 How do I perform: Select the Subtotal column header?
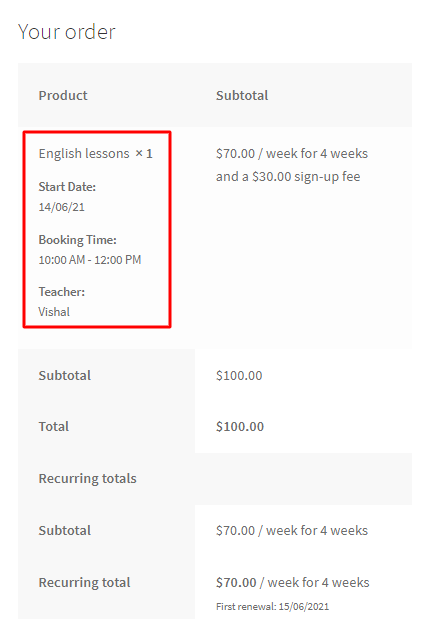click(x=242, y=96)
